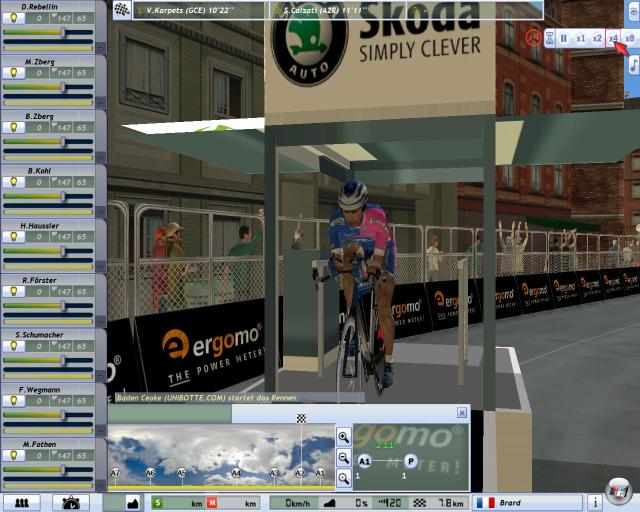Click the gradient slope icon showing 0%

pyautogui.click(x=330, y=503)
